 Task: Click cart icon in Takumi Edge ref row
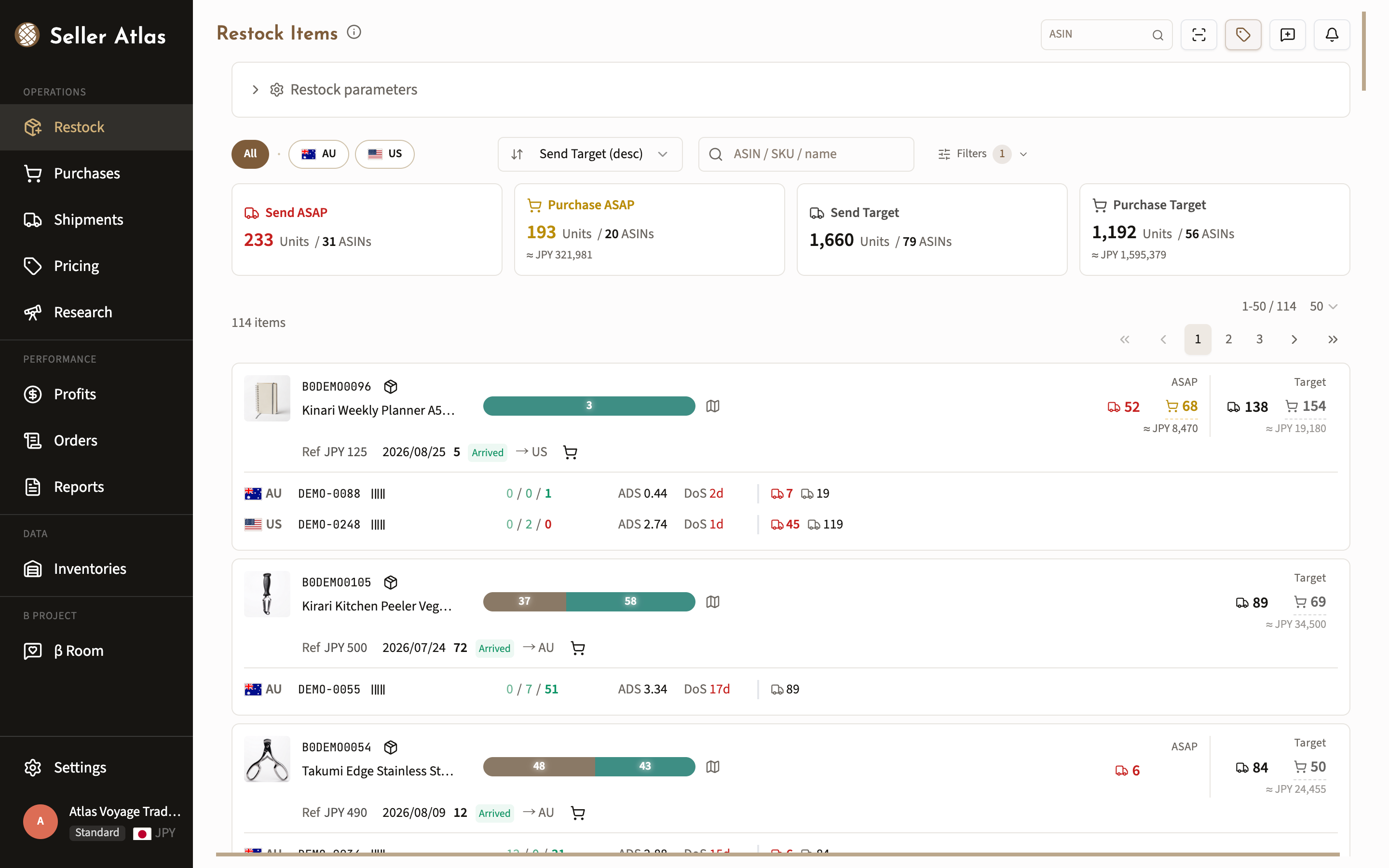point(578,813)
